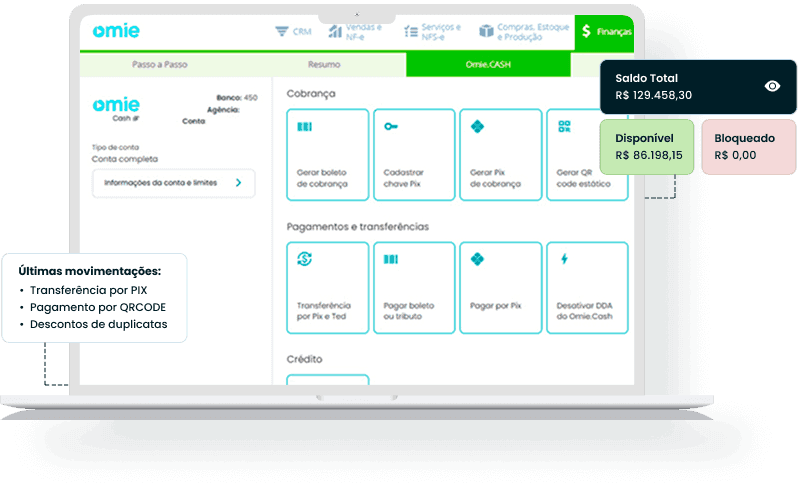Screen dimensions: 798x490
Task: Click the Tipo de conta label
Action: pyautogui.click(x=115, y=148)
